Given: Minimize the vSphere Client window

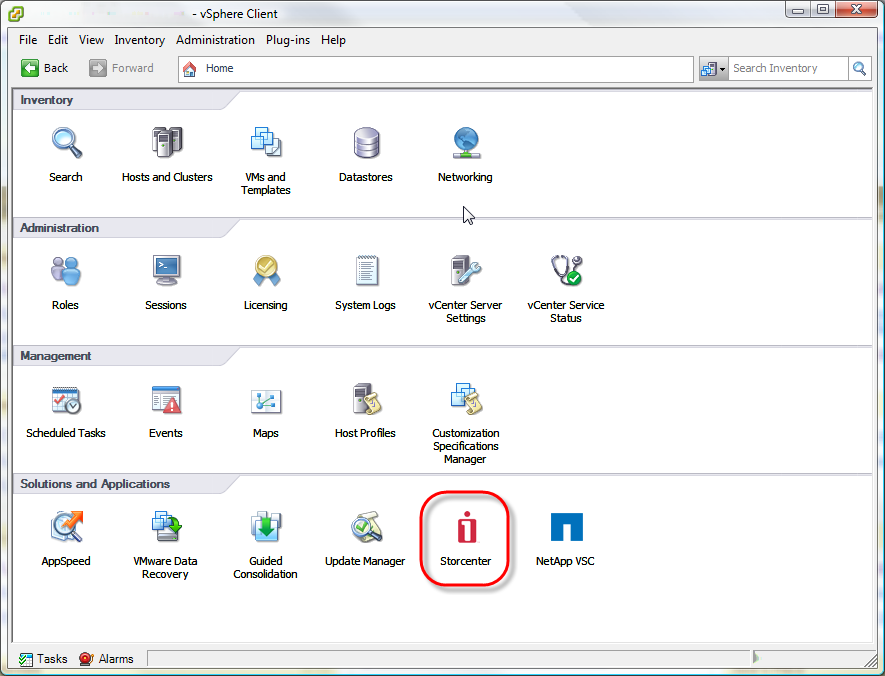Looking at the screenshot, I should pyautogui.click(x=798, y=10).
